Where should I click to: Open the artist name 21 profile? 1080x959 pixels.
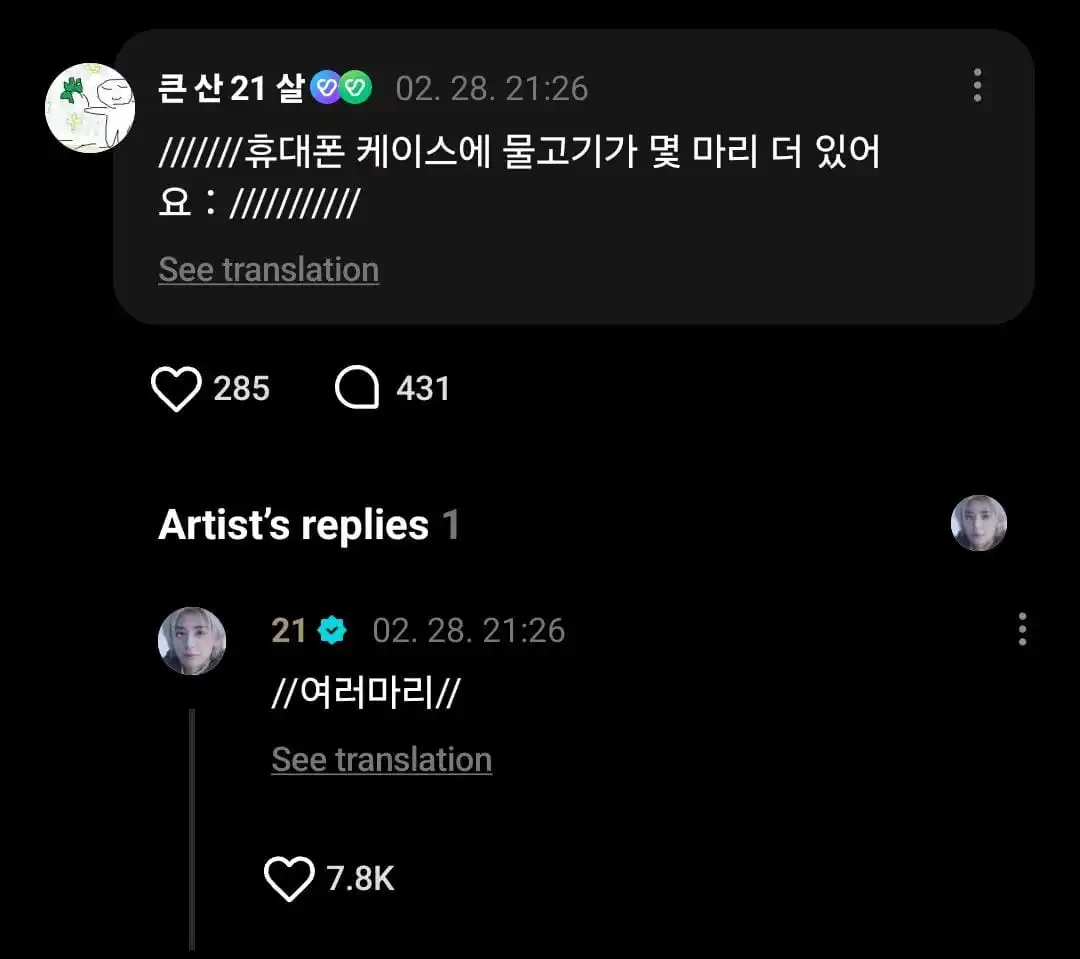[289, 631]
